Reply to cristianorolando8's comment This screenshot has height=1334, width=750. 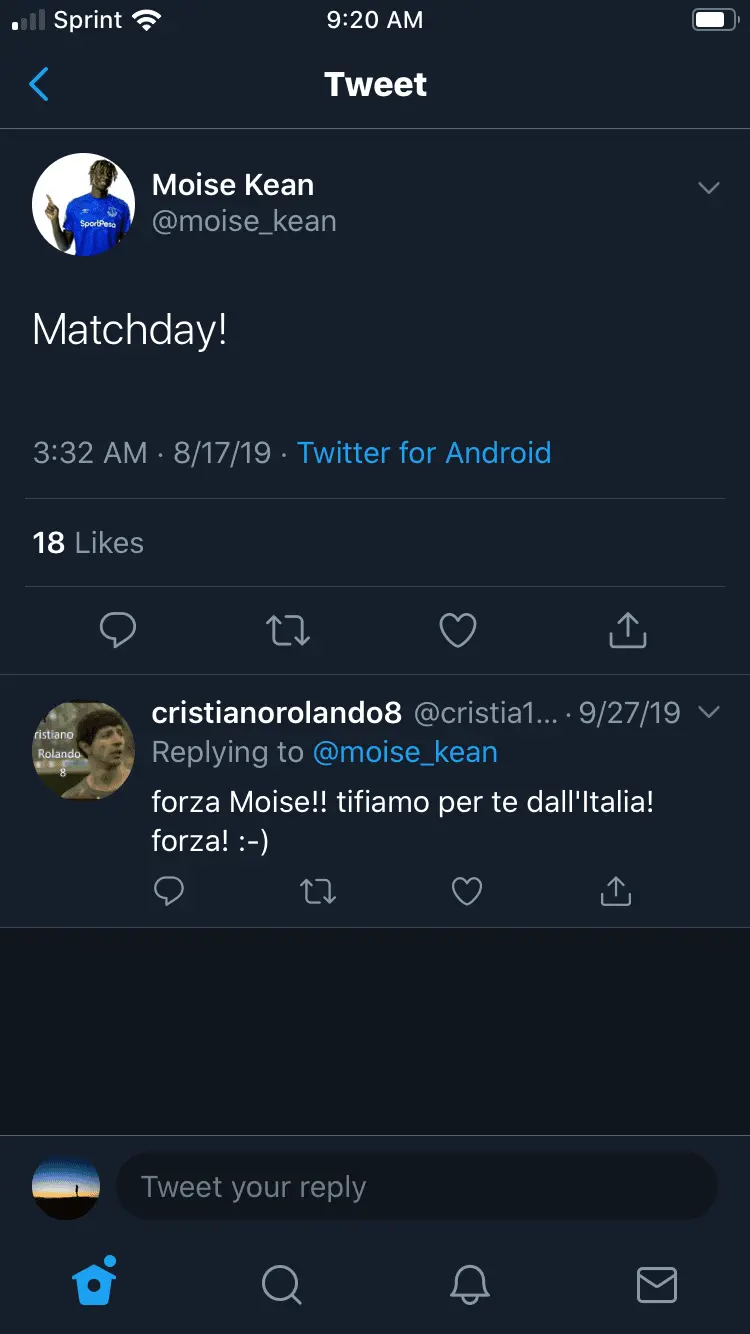click(x=169, y=890)
